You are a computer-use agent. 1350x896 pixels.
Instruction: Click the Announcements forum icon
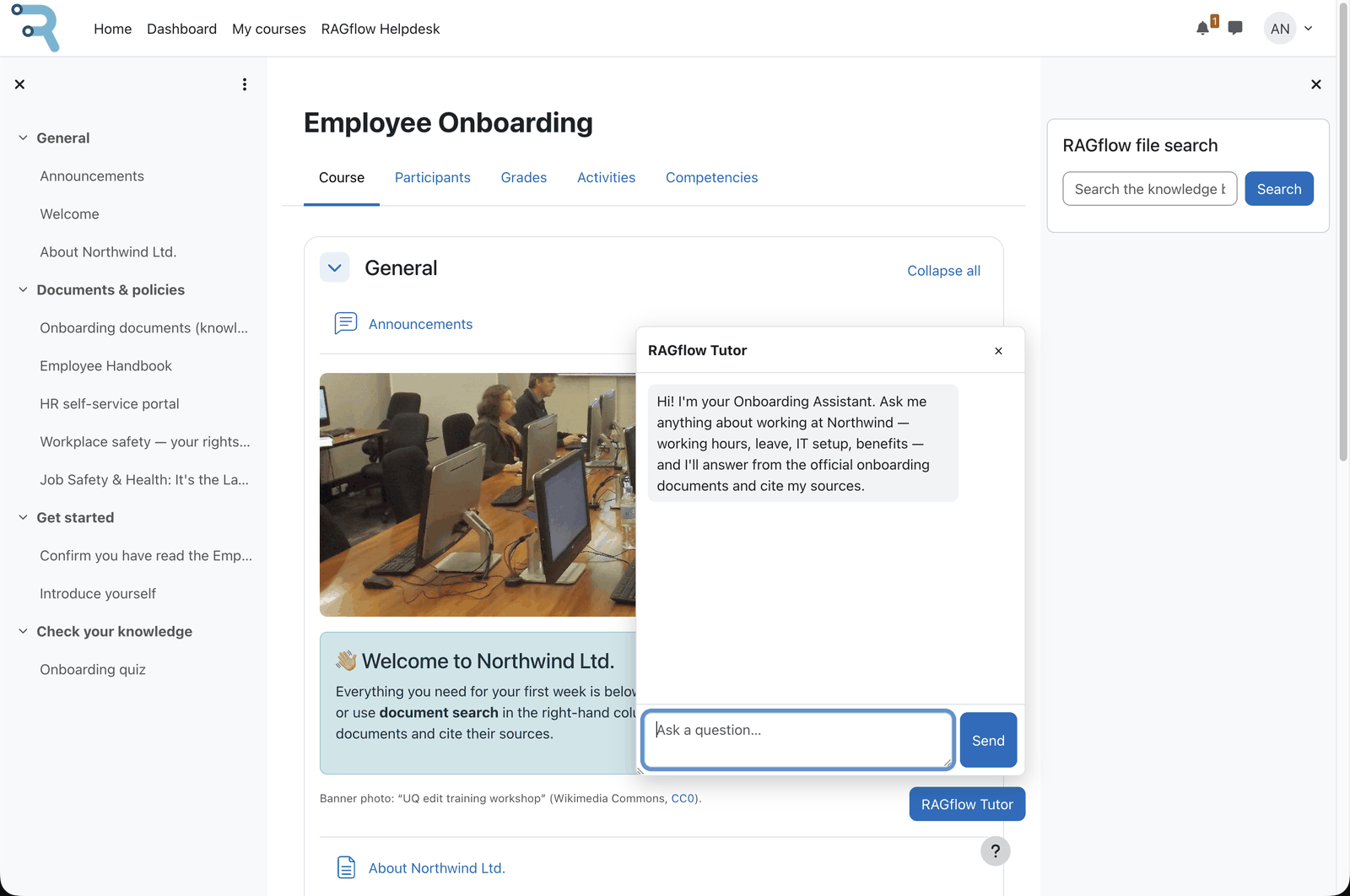[x=346, y=324]
